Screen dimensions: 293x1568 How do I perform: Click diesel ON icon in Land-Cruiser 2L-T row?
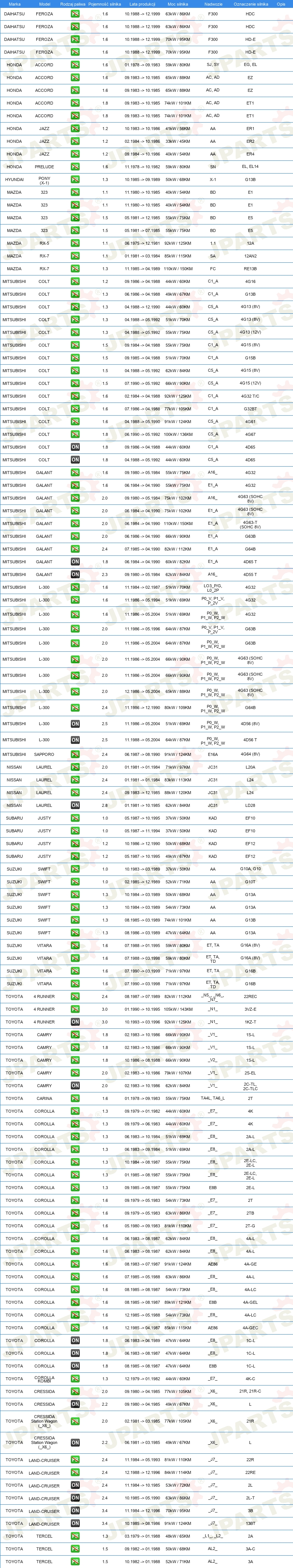75,1498
